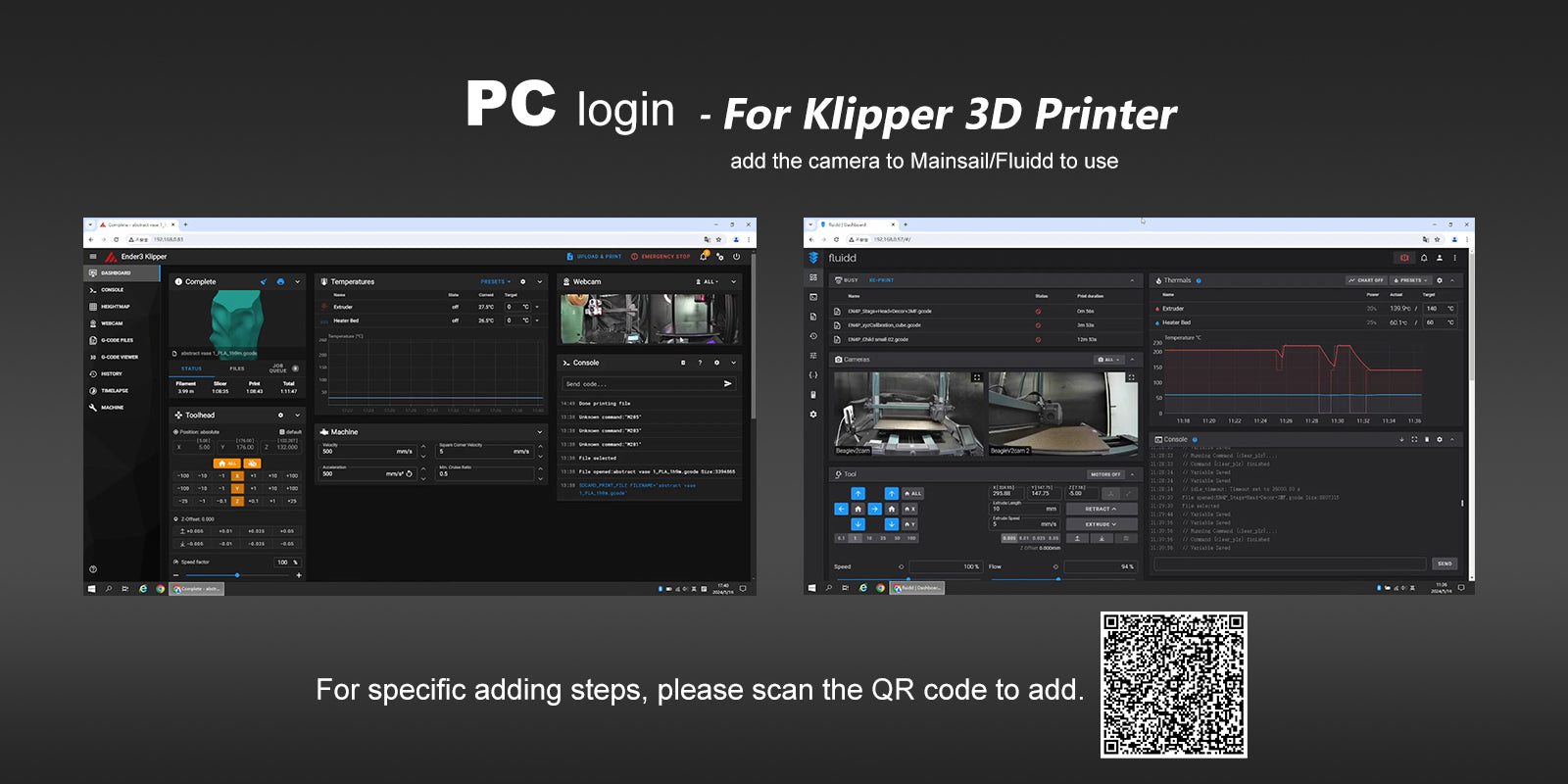
Task: Switch to the Job Queue tab
Action: point(278,368)
